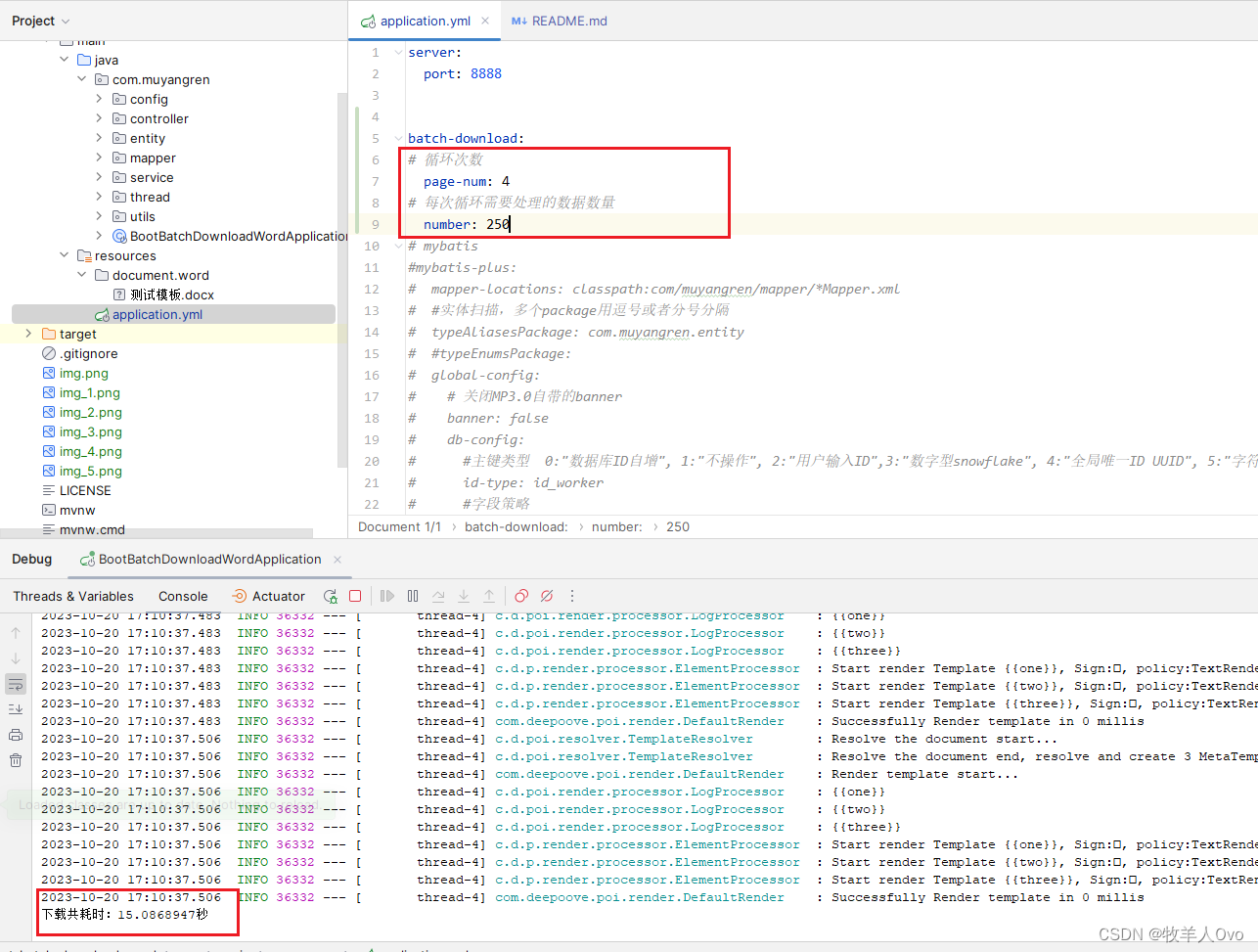Expand the entity package
Screen dimensions: 1258x952
tap(99, 138)
